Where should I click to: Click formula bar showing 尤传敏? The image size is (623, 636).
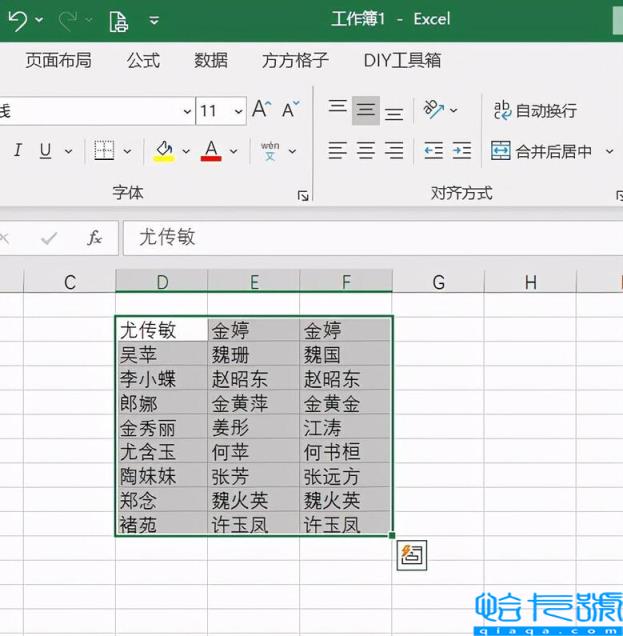pos(373,238)
